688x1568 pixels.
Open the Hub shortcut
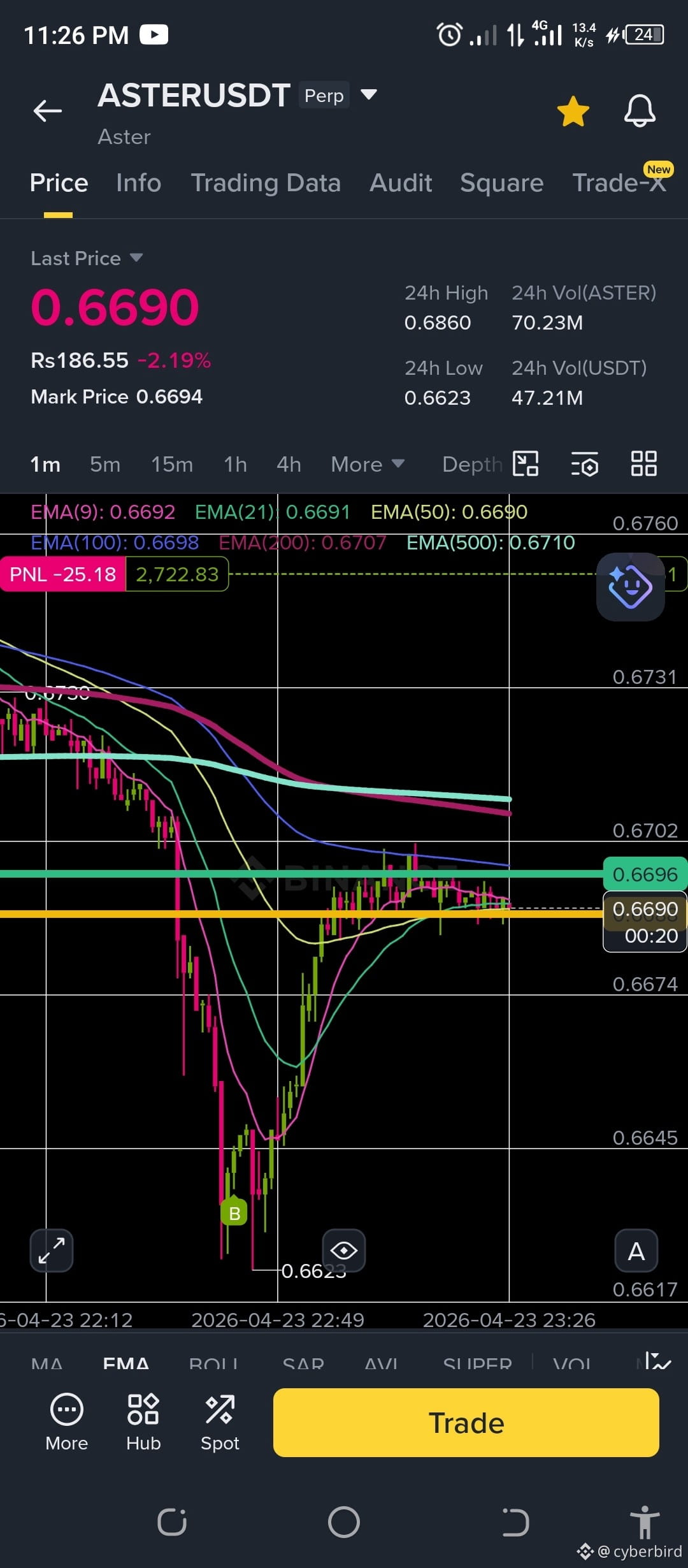click(143, 1423)
